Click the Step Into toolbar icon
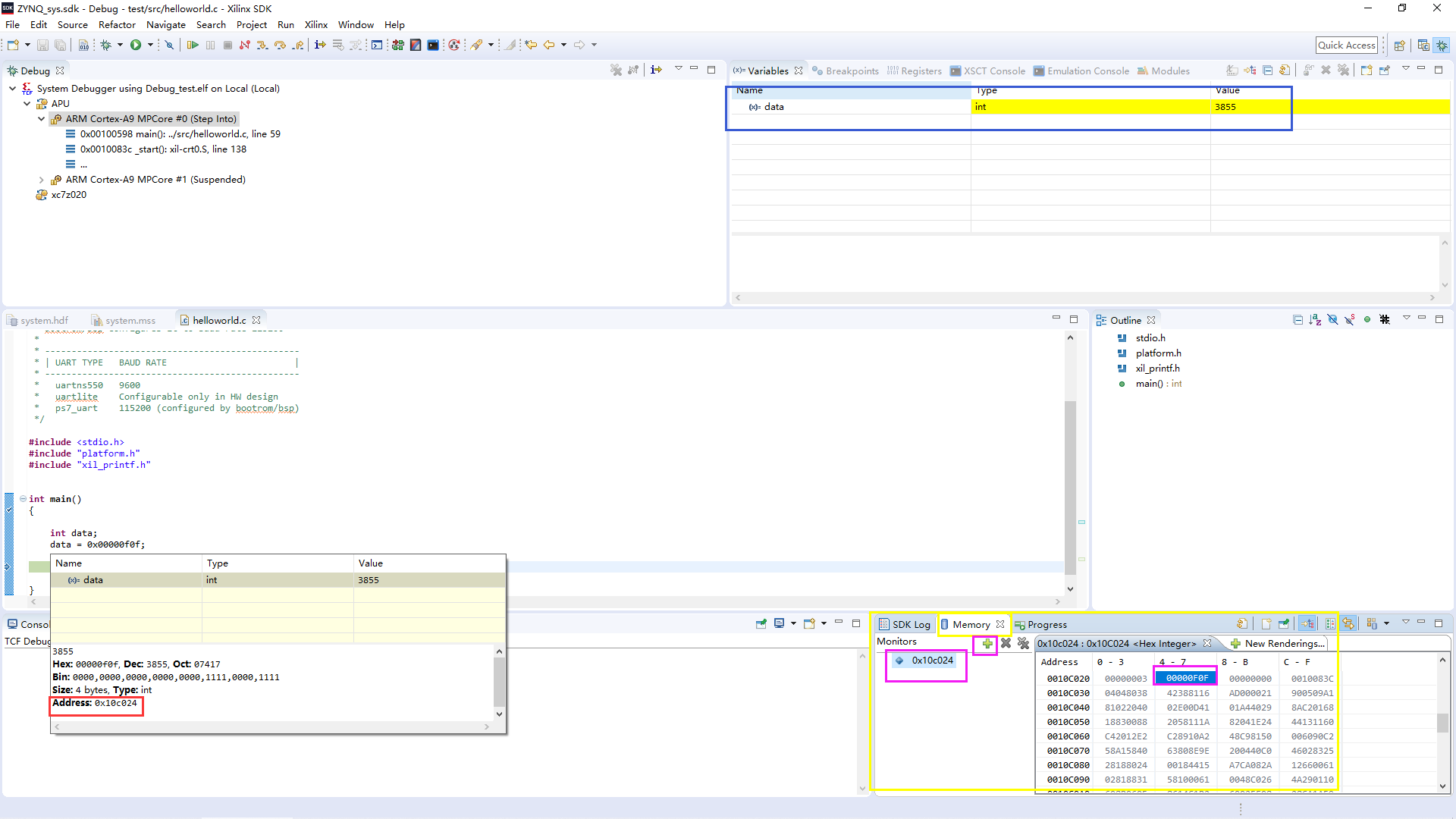1456x819 pixels. pos(262,45)
